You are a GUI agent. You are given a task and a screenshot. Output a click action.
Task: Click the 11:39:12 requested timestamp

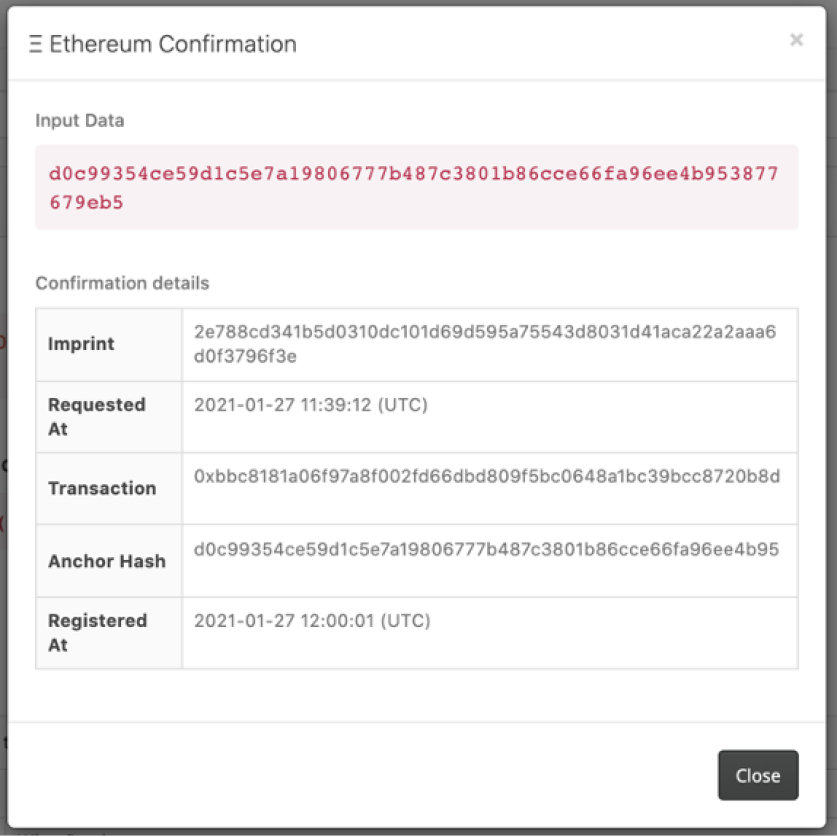pyautogui.click(x=310, y=405)
